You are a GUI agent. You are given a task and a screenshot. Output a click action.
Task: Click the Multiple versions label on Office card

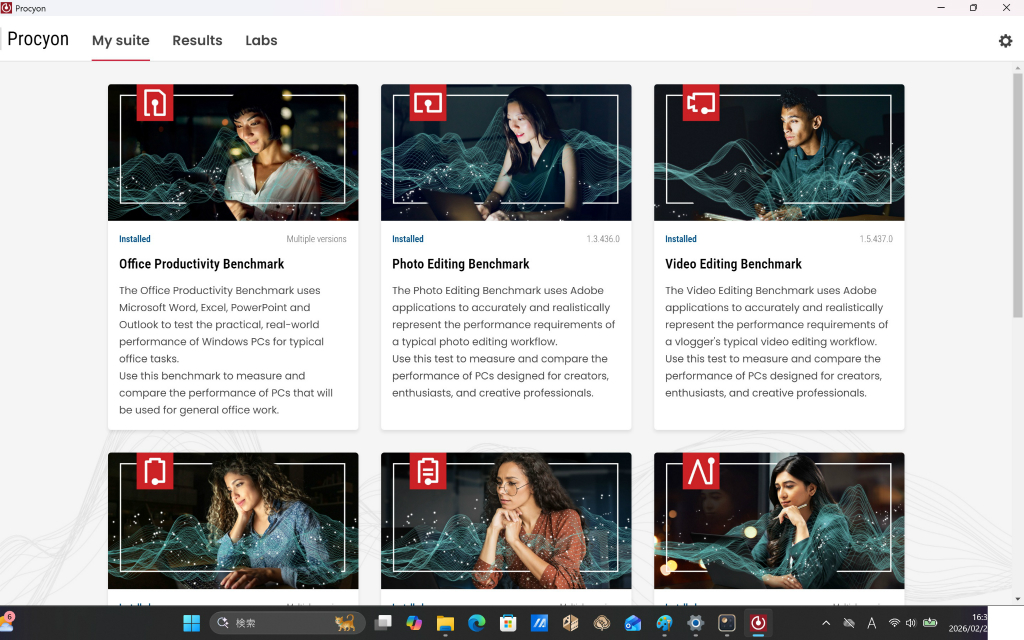(x=316, y=239)
